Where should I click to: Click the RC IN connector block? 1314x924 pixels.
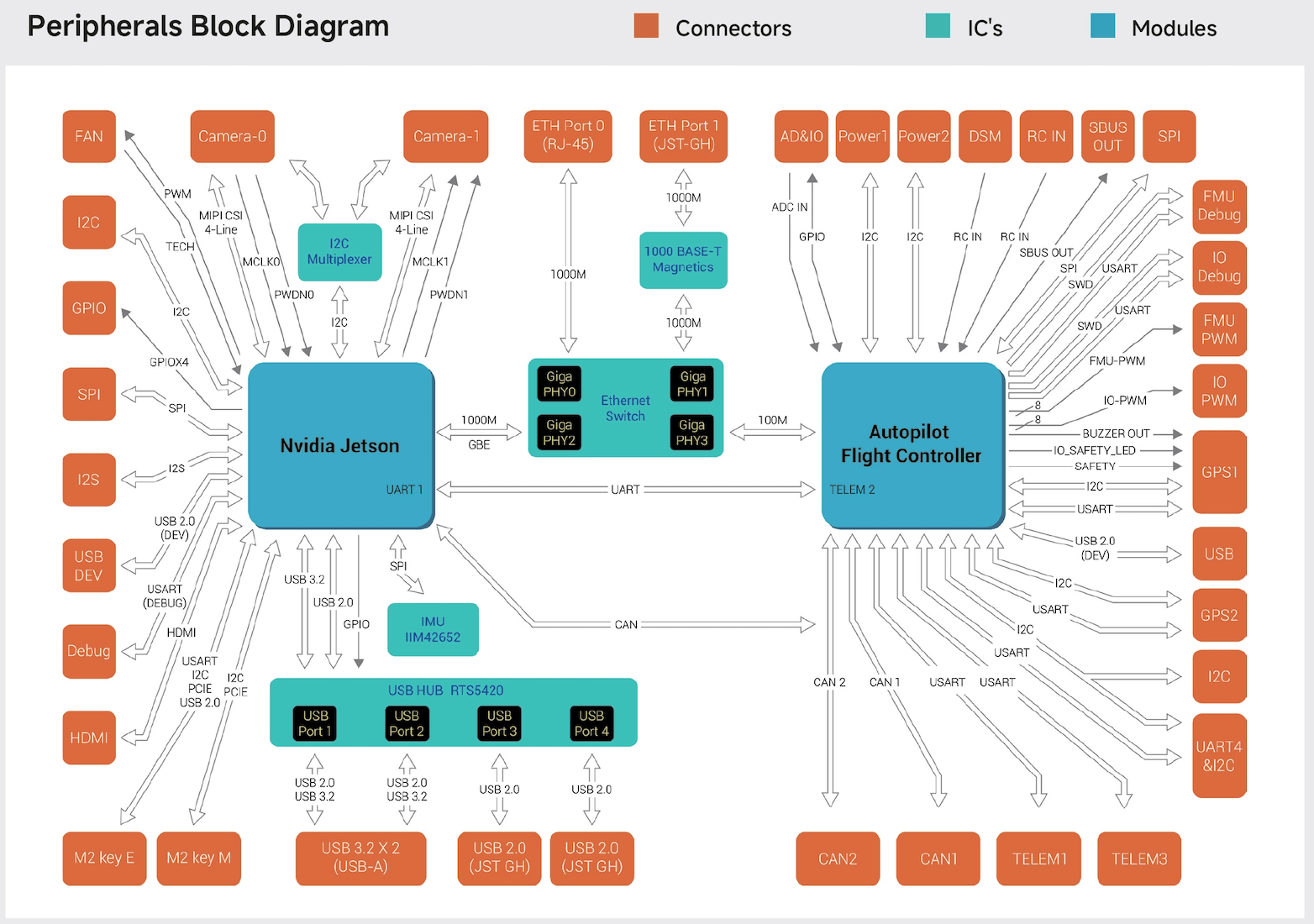point(1047,136)
